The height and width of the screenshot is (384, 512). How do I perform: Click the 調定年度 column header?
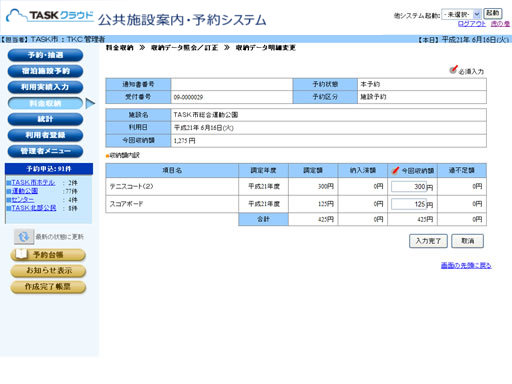point(263,170)
